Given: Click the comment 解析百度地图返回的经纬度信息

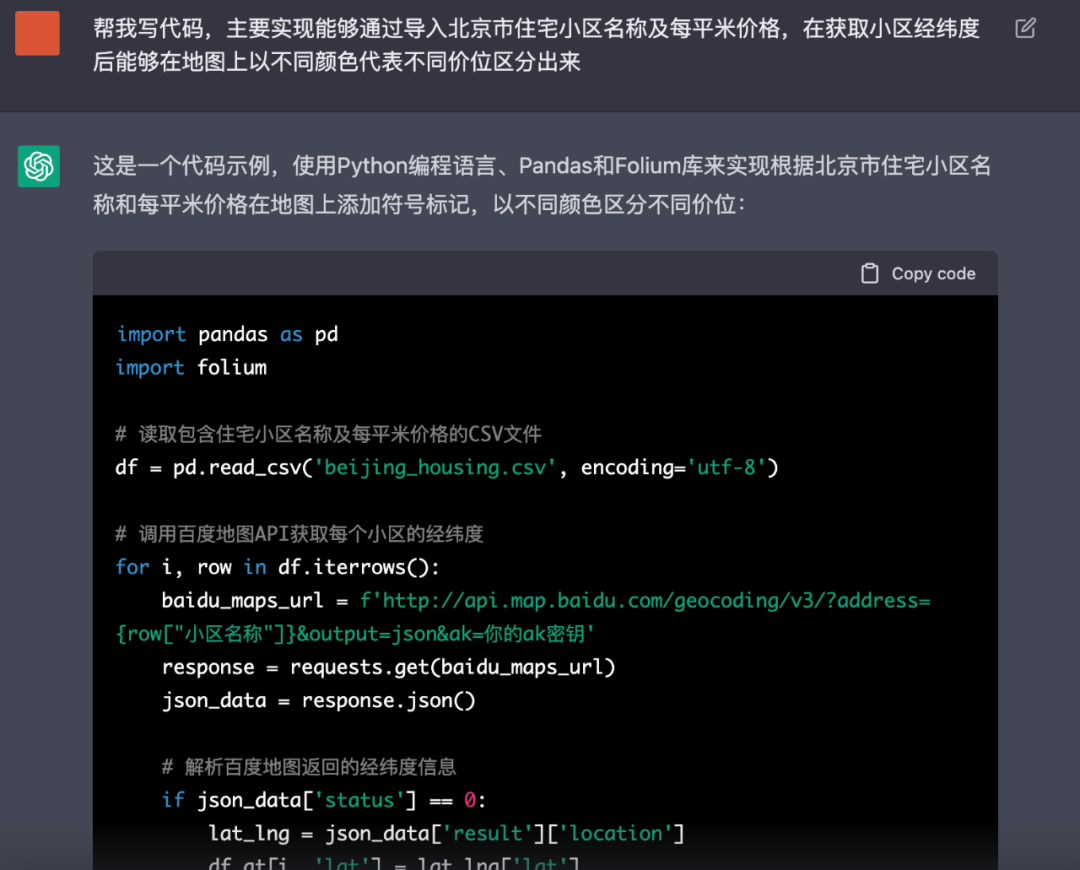Looking at the screenshot, I should 309,767.
